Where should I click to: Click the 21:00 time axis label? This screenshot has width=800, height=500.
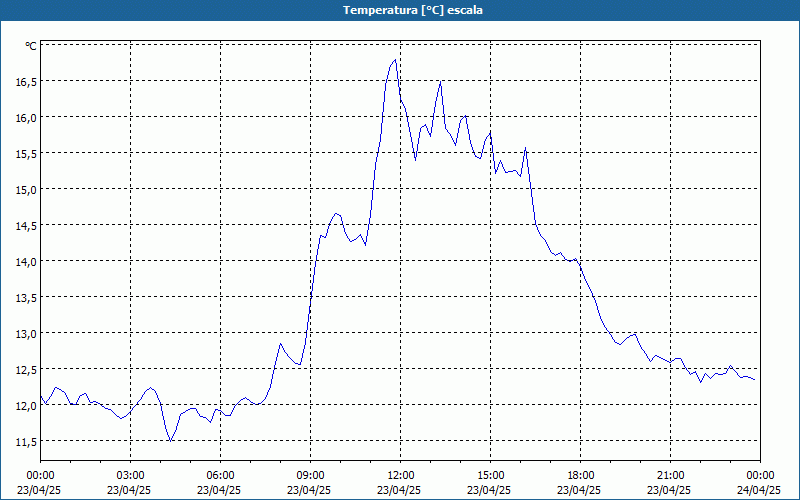[670, 476]
